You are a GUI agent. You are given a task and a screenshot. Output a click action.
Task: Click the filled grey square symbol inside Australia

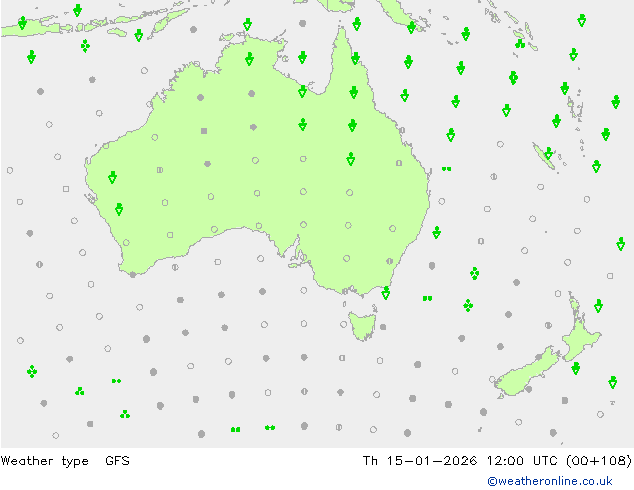[204, 131]
